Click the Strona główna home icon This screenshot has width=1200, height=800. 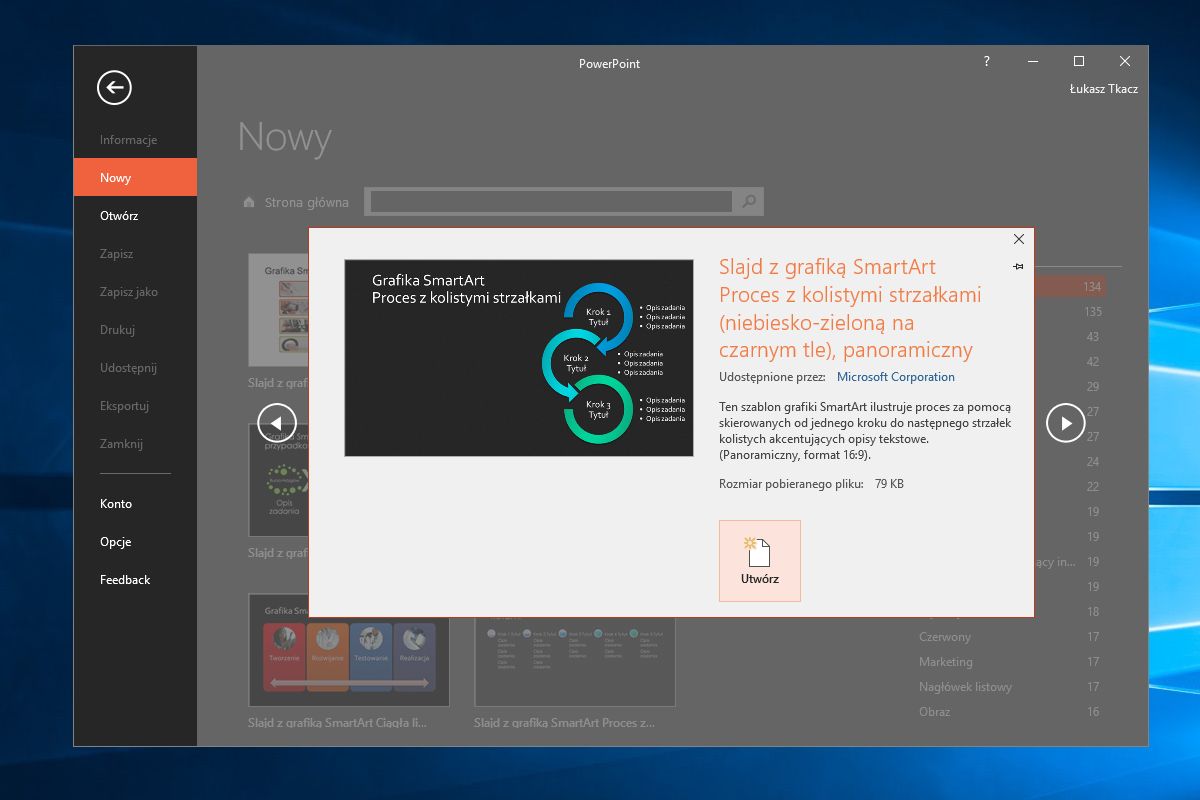(249, 202)
